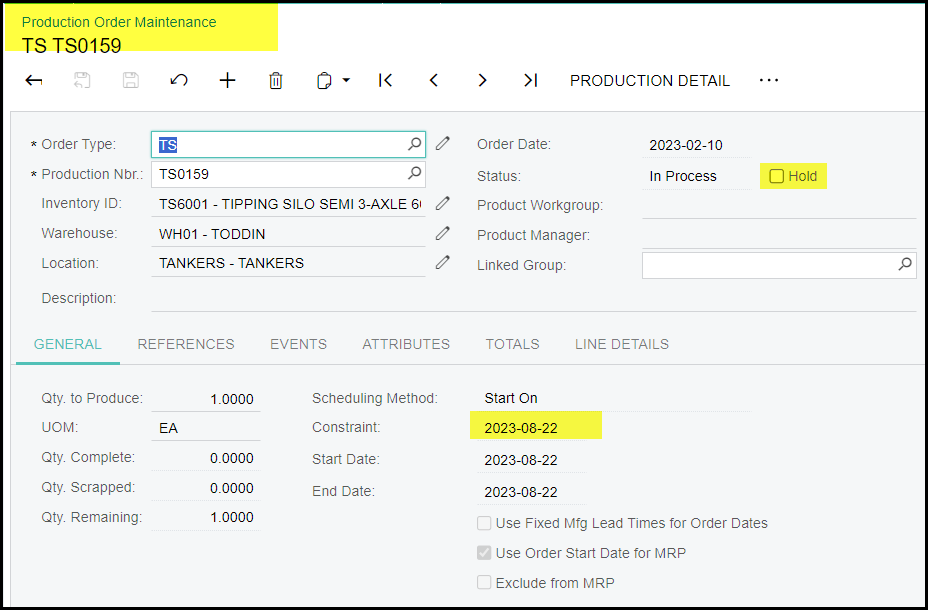
Task: Check the Exclude from MRP box
Action: (x=484, y=582)
